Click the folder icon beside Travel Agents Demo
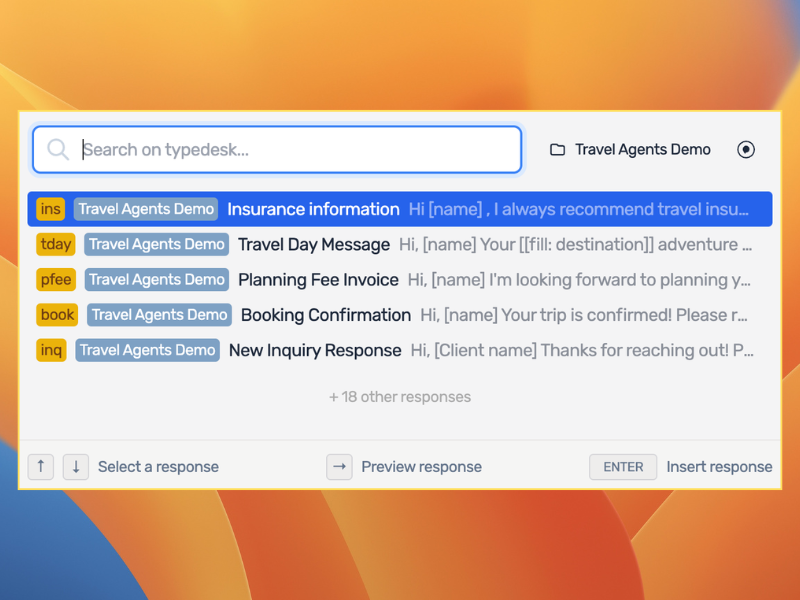This screenshot has width=800, height=600. tap(557, 149)
